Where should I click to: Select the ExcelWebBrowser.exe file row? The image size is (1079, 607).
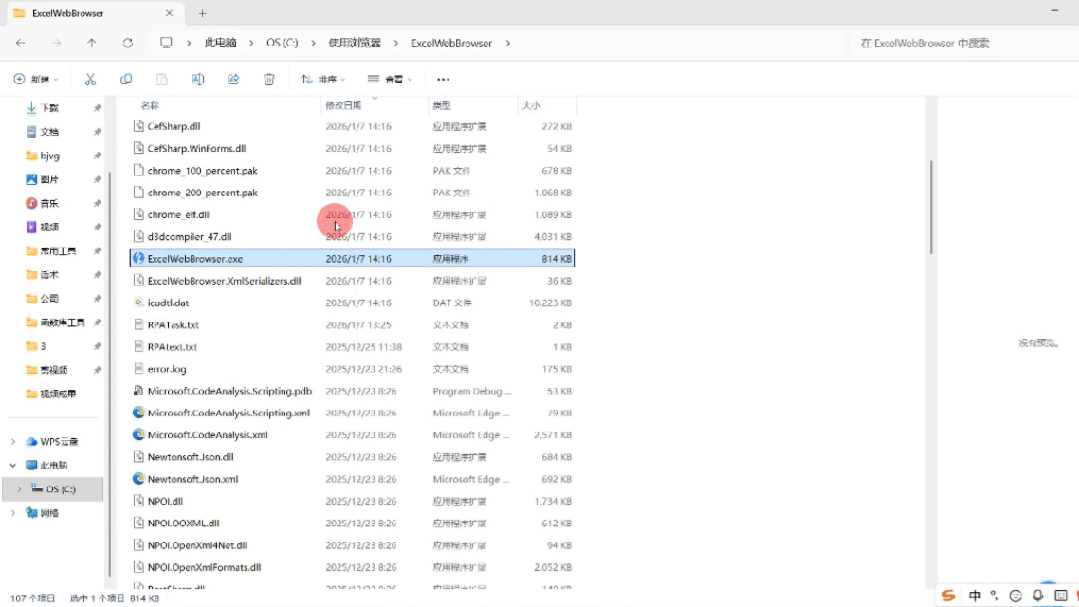pos(352,258)
